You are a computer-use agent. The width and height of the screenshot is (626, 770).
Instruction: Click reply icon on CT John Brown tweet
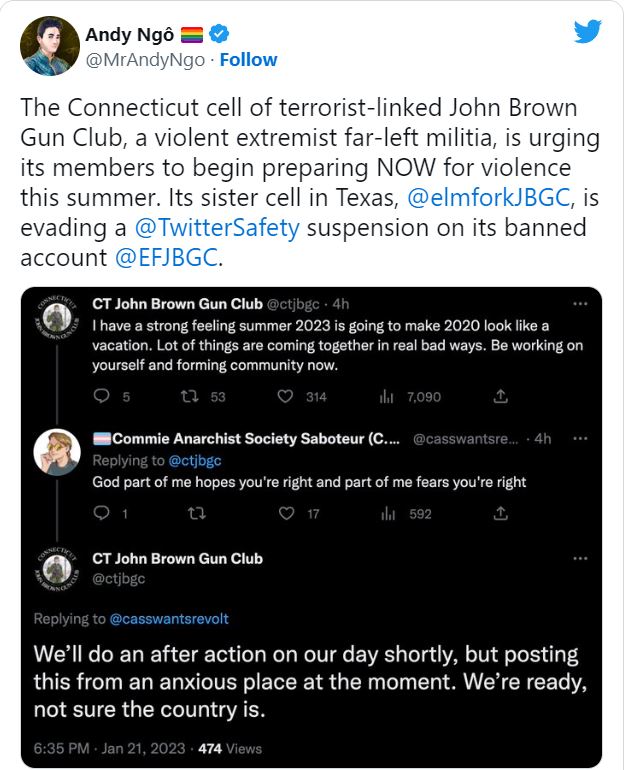(x=100, y=397)
